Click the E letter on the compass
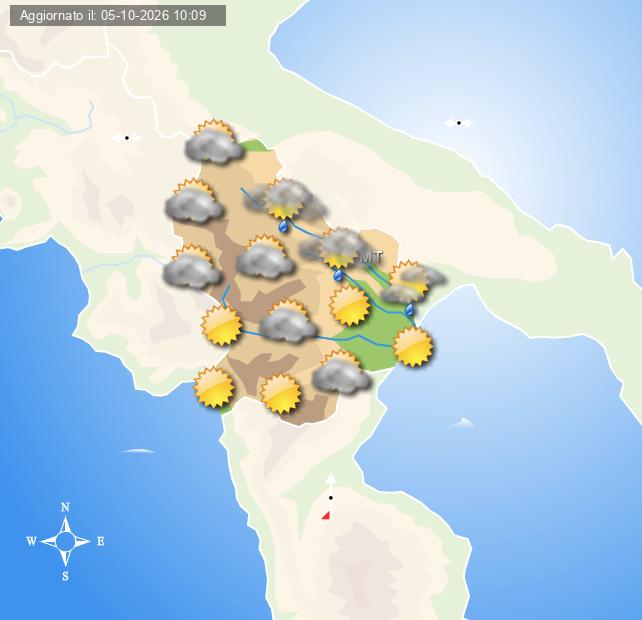This screenshot has height=620, width=642. point(100,541)
